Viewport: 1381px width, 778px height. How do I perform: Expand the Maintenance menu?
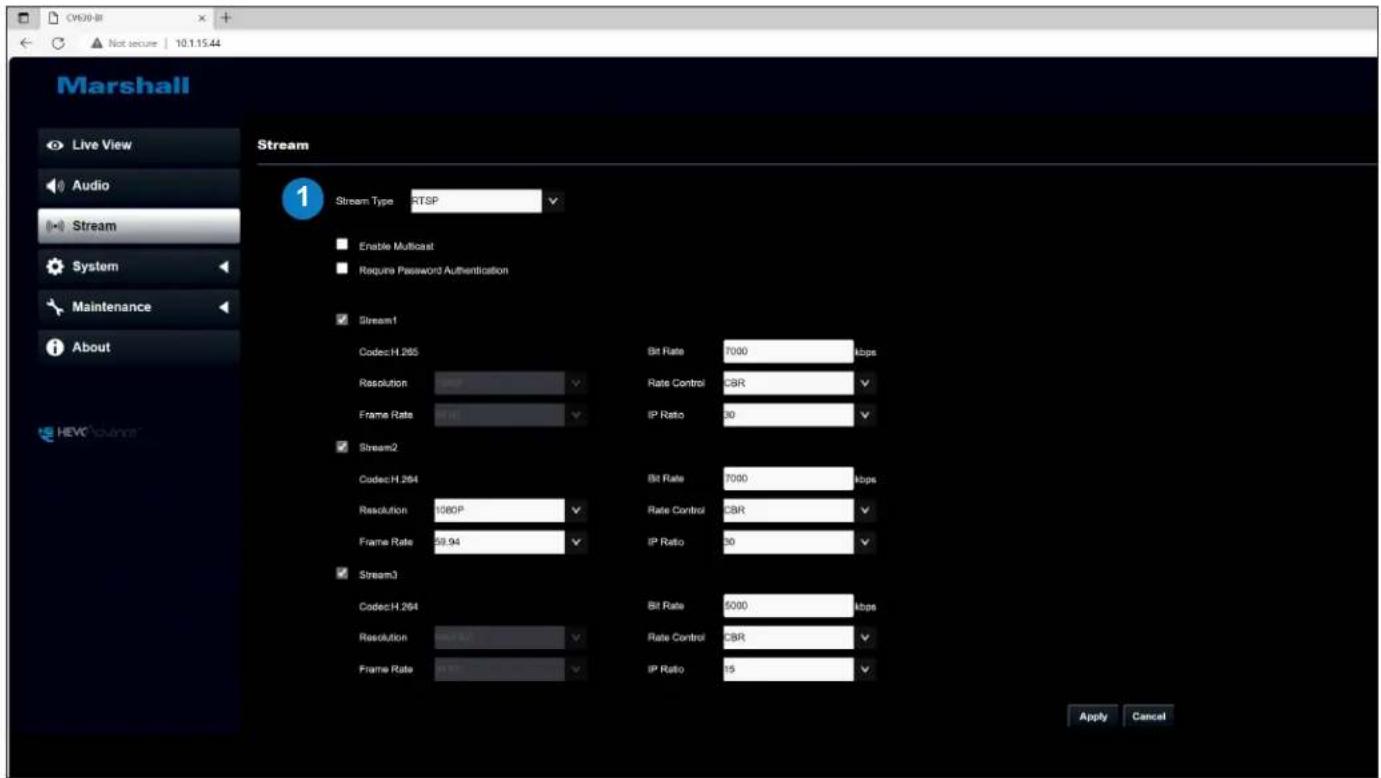pos(139,307)
